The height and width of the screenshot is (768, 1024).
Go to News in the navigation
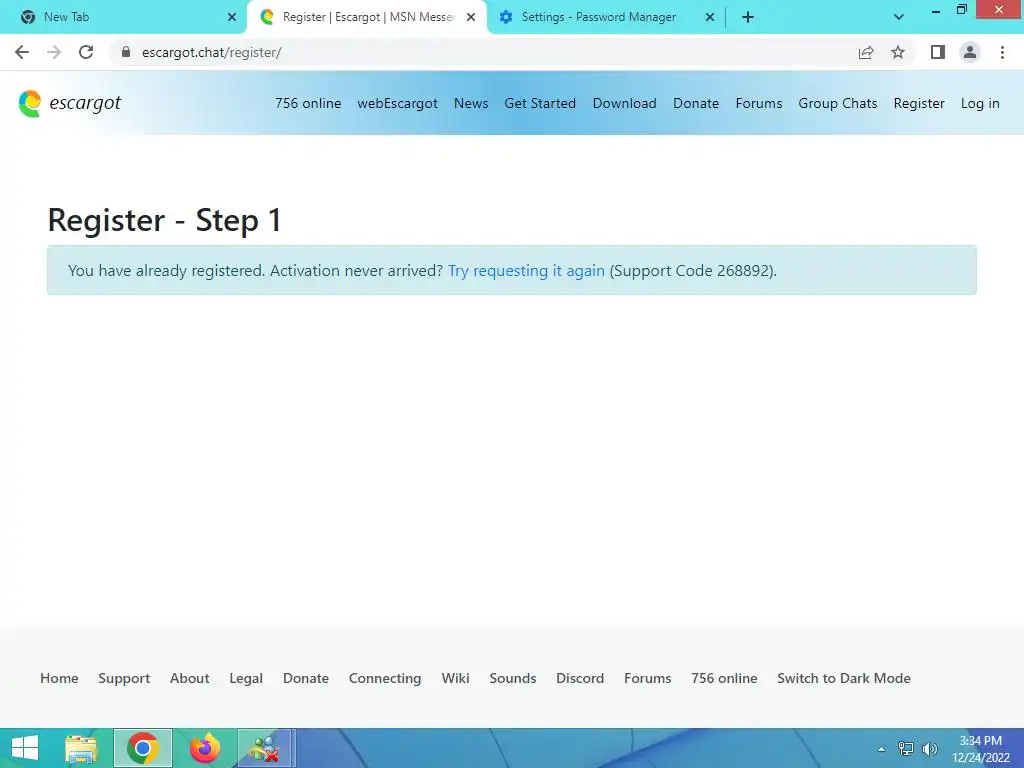pos(471,103)
